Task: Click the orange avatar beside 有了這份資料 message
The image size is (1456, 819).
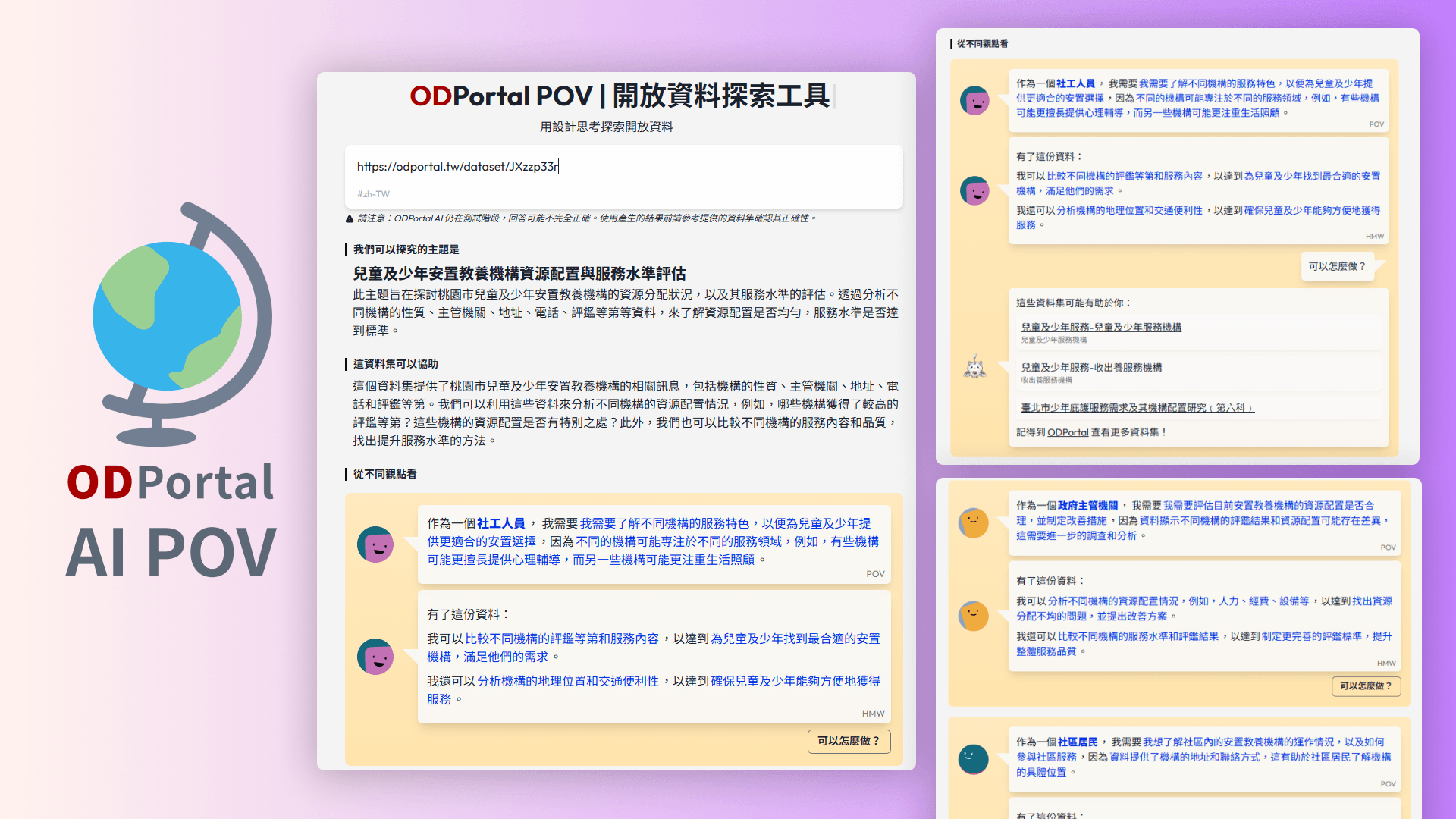Action: pyautogui.click(x=974, y=616)
